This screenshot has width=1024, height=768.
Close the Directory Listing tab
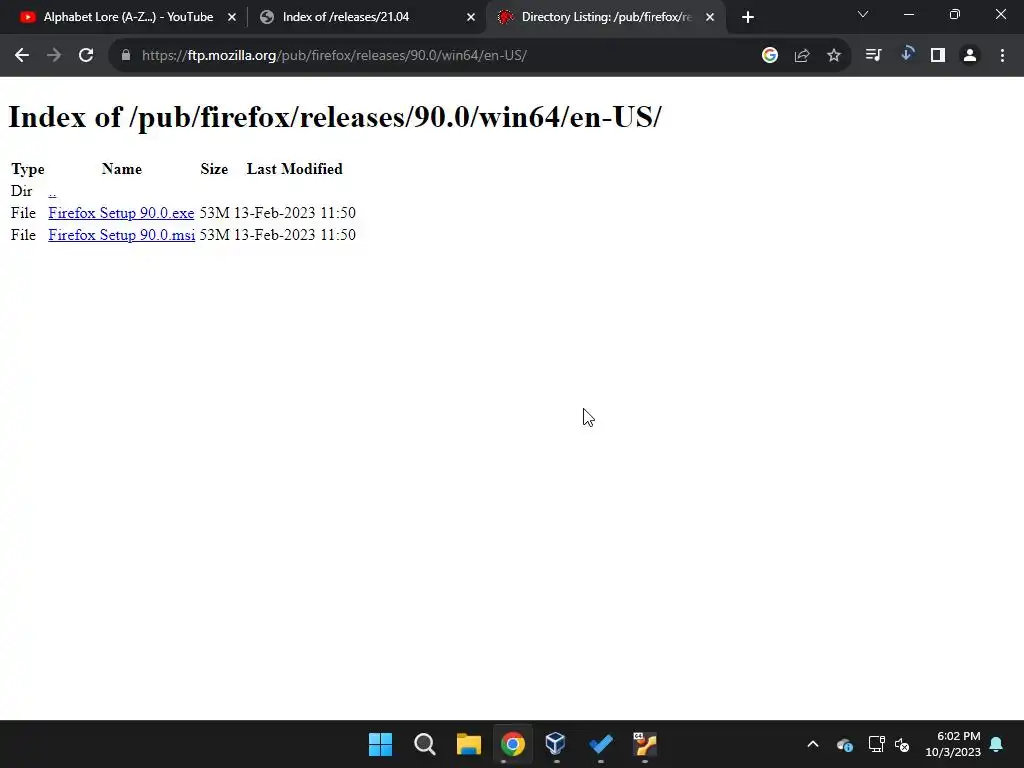(x=710, y=18)
